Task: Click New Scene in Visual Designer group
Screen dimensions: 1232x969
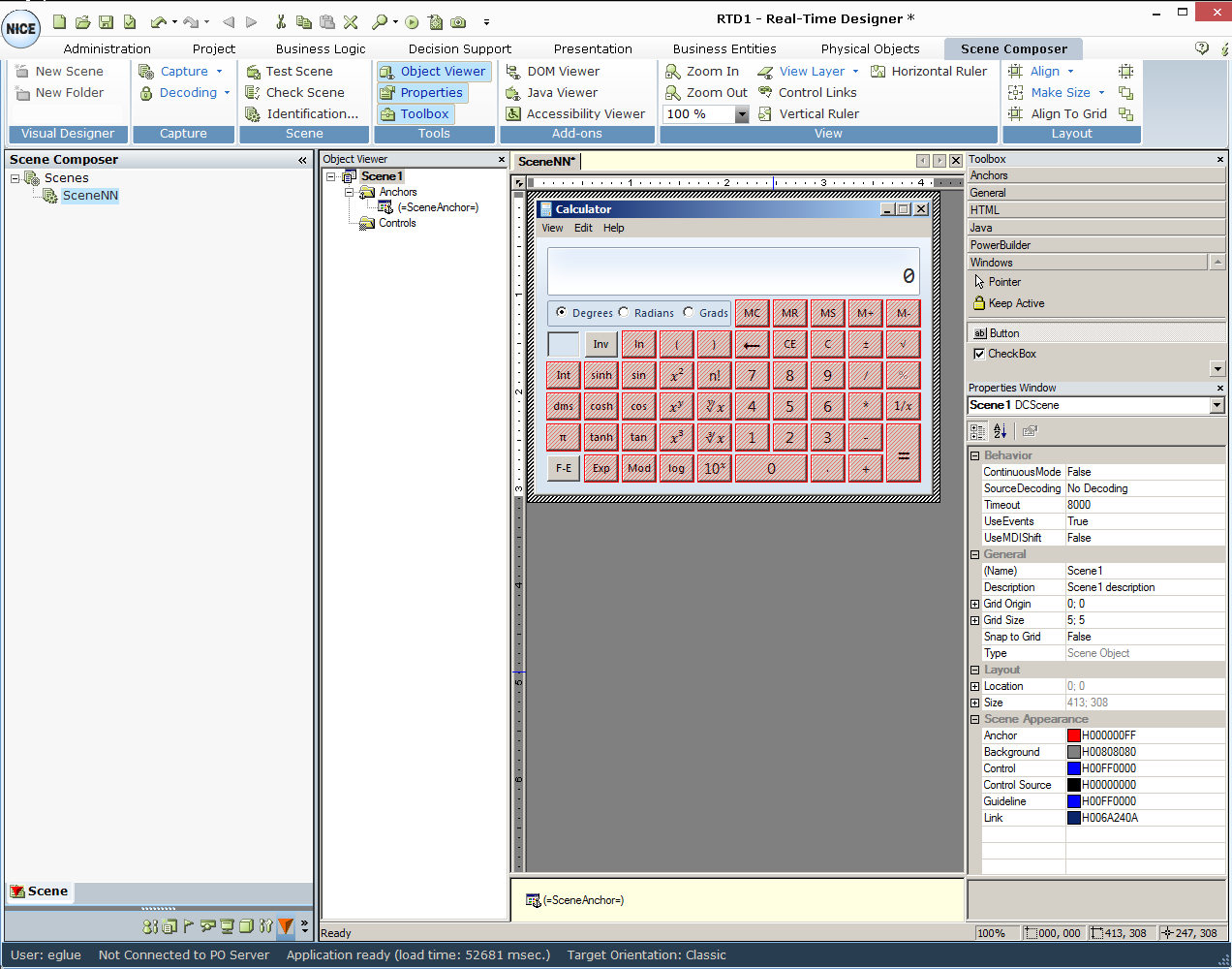Action: click(60, 71)
